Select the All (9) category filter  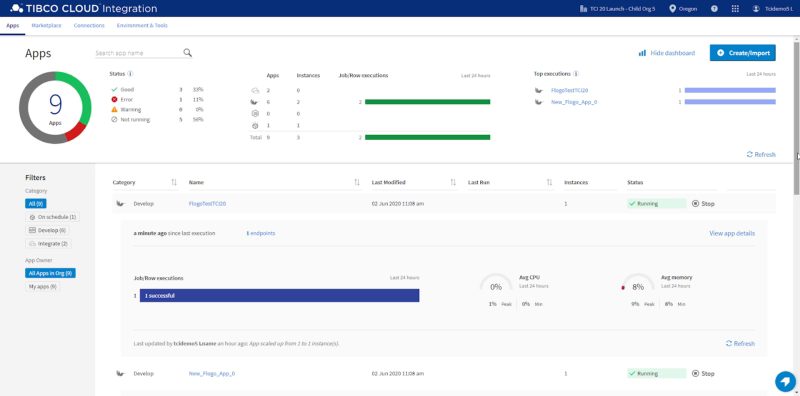pos(35,204)
